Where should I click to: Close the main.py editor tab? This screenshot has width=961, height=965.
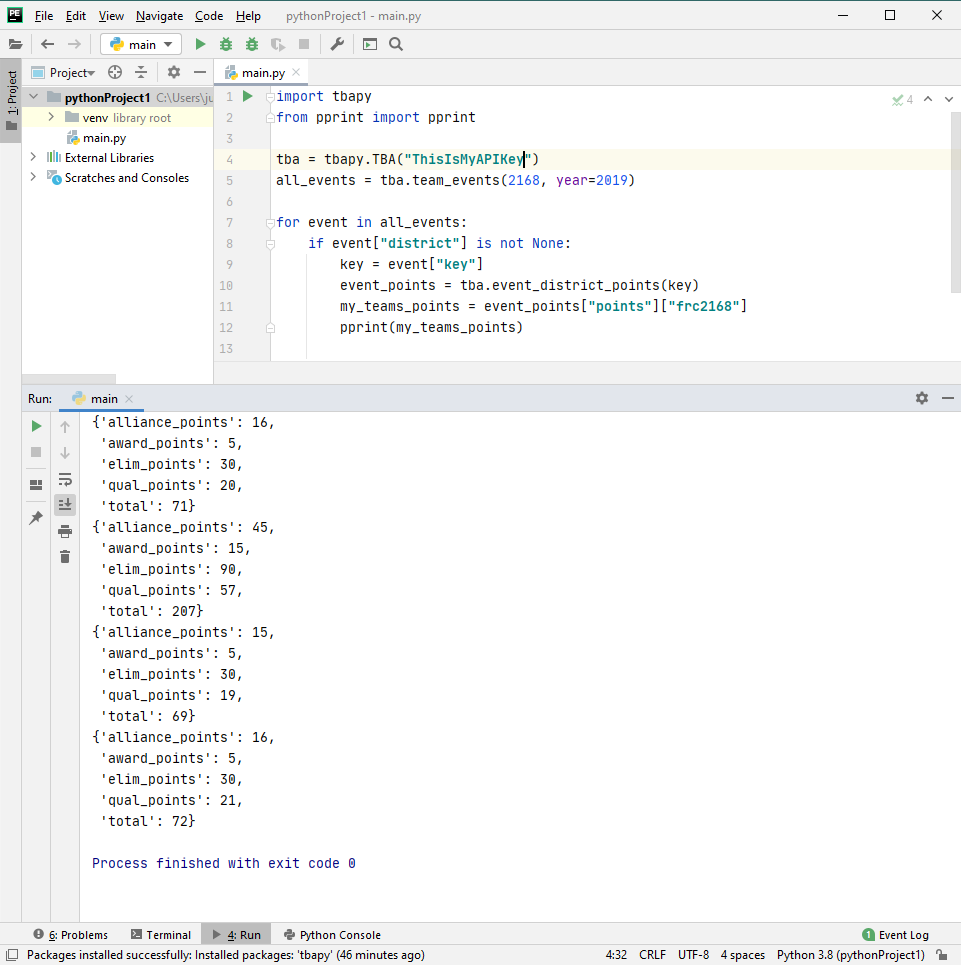pyautogui.click(x=297, y=72)
